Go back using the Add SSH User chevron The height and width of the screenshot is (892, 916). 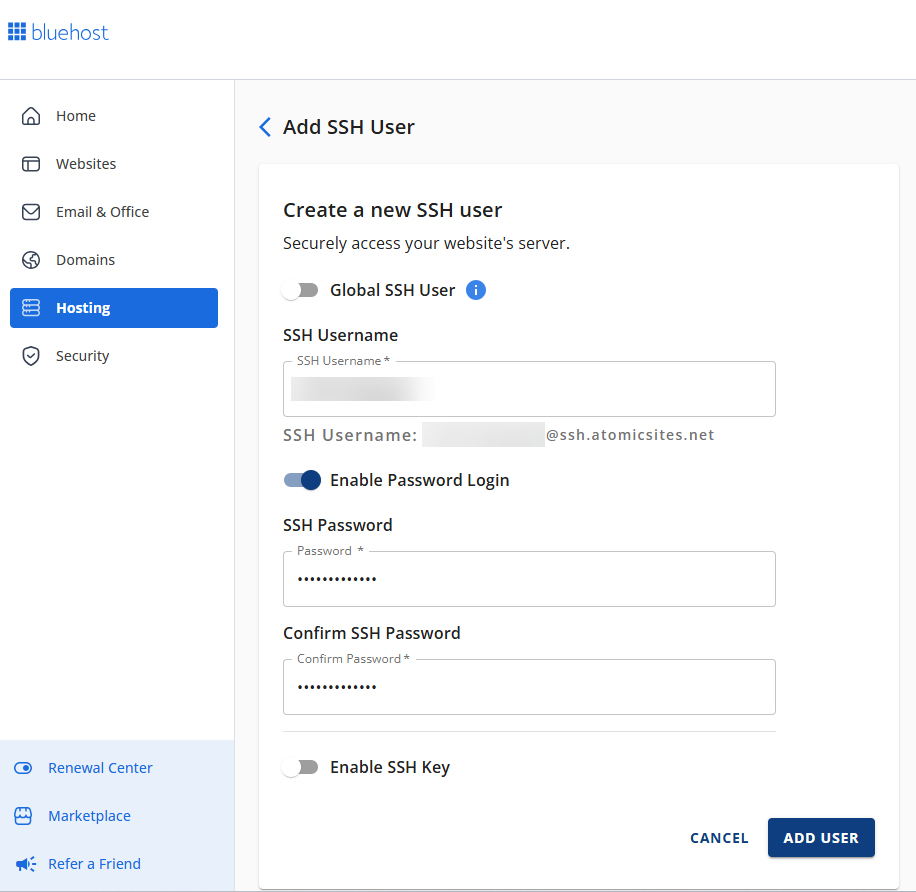[x=265, y=127]
